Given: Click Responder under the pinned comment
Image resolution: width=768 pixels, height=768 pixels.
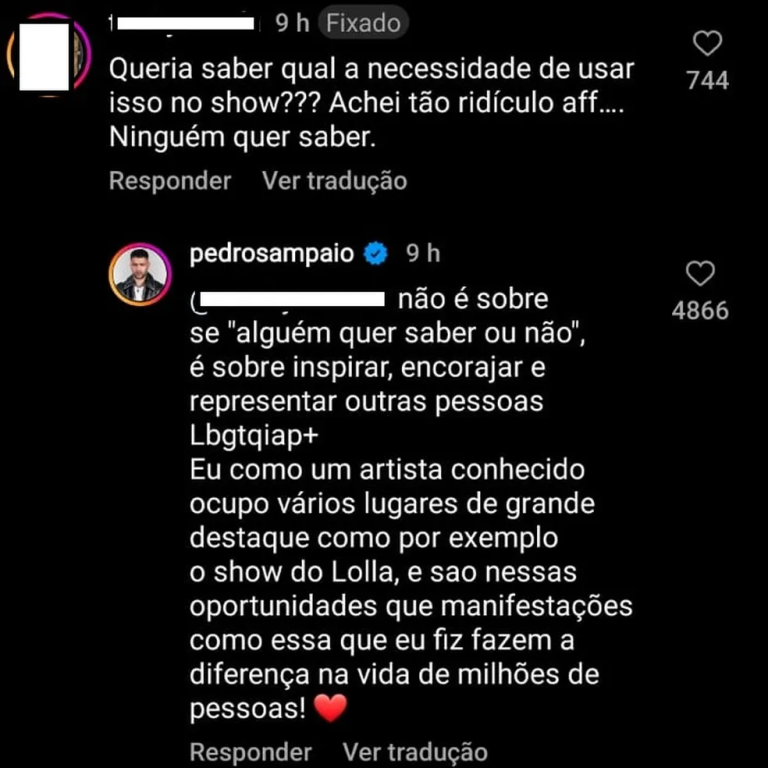Looking at the screenshot, I should tap(170, 181).
